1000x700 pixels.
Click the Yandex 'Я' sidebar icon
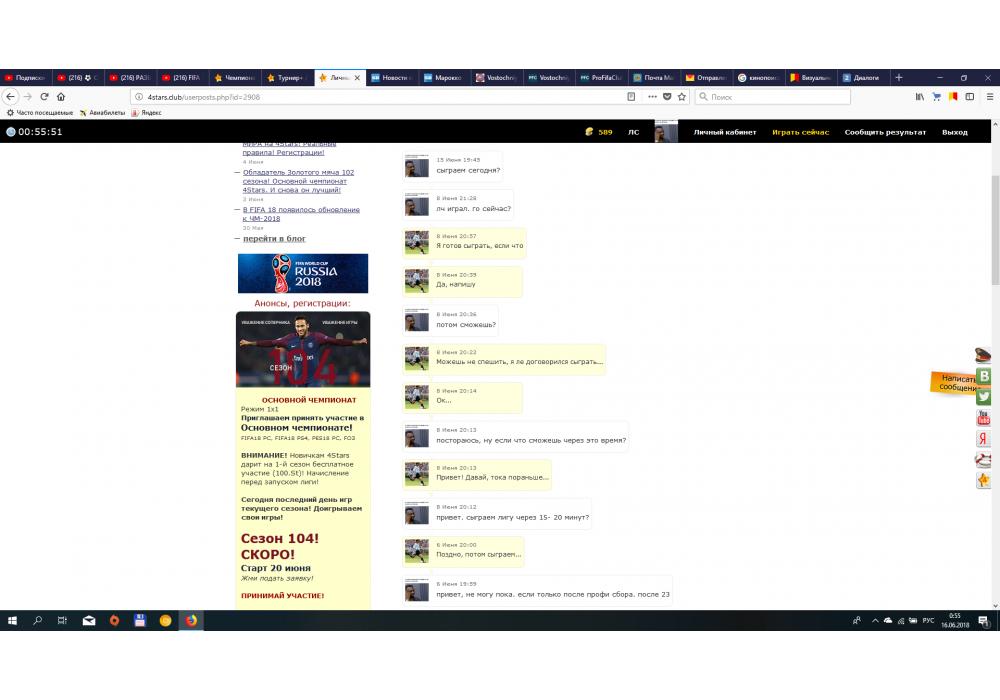click(984, 439)
